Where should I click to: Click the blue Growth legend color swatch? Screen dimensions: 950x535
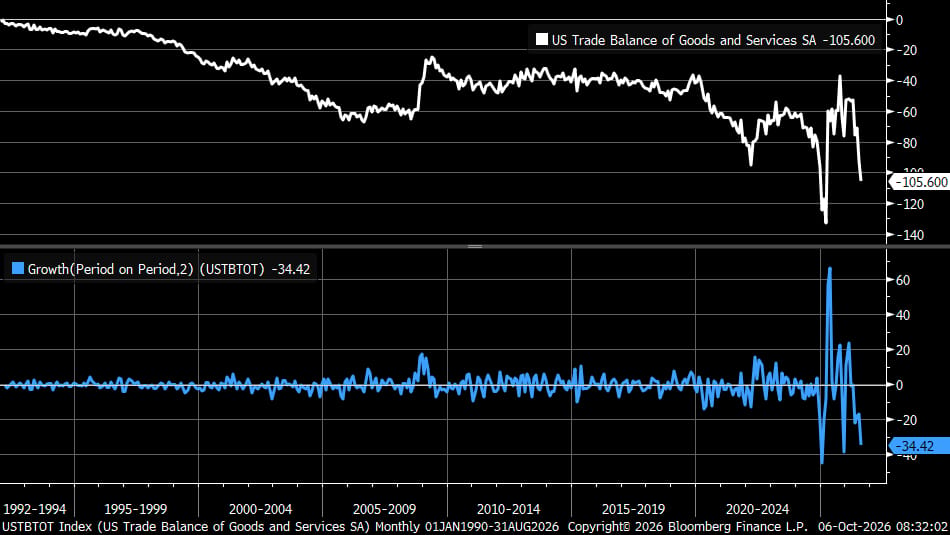tap(18, 268)
